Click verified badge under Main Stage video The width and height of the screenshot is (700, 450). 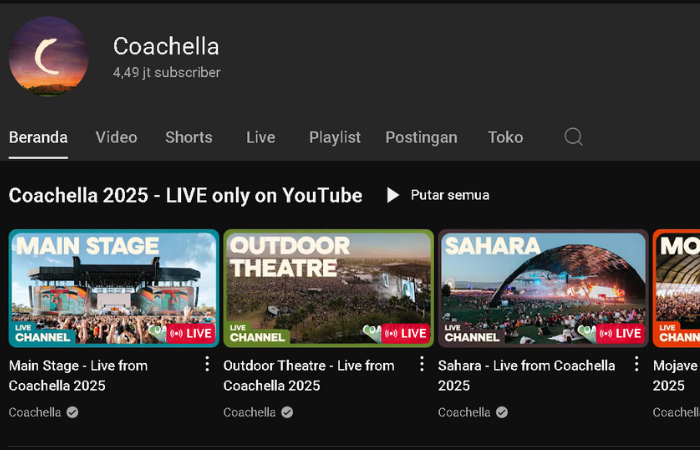[x=72, y=412]
